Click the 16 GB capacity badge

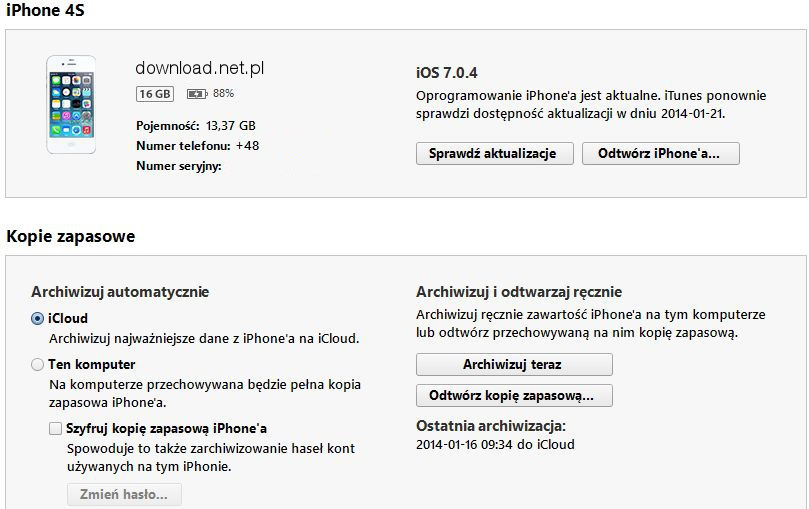155,94
